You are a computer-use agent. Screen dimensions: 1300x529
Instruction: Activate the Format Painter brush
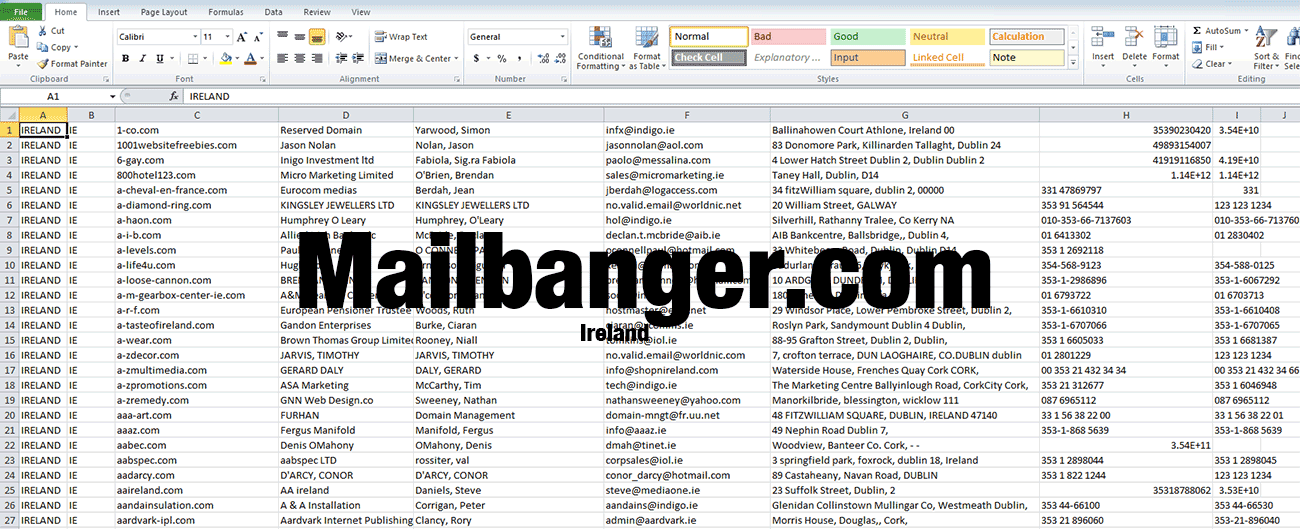pyautogui.click(x=44, y=64)
